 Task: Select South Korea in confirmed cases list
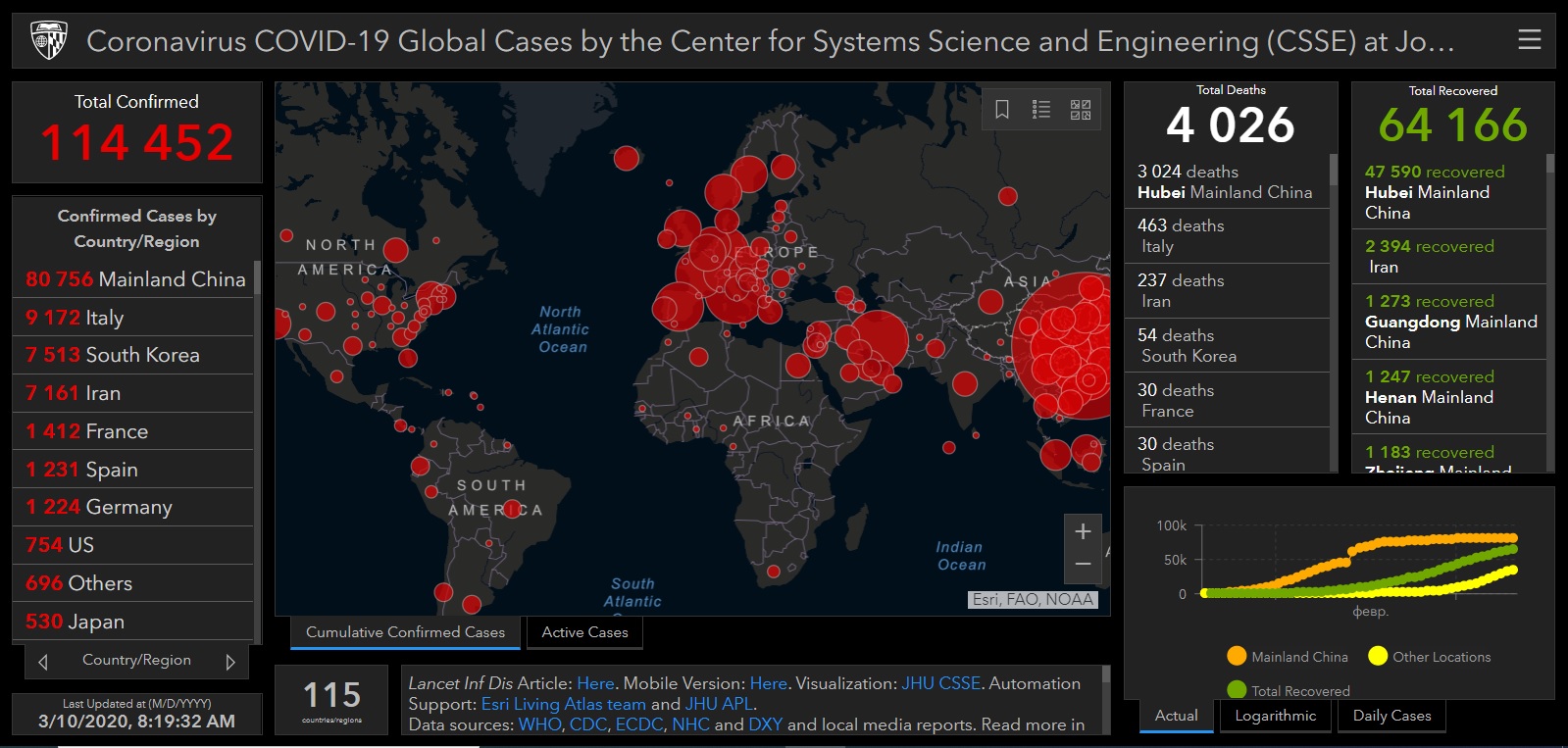133,355
